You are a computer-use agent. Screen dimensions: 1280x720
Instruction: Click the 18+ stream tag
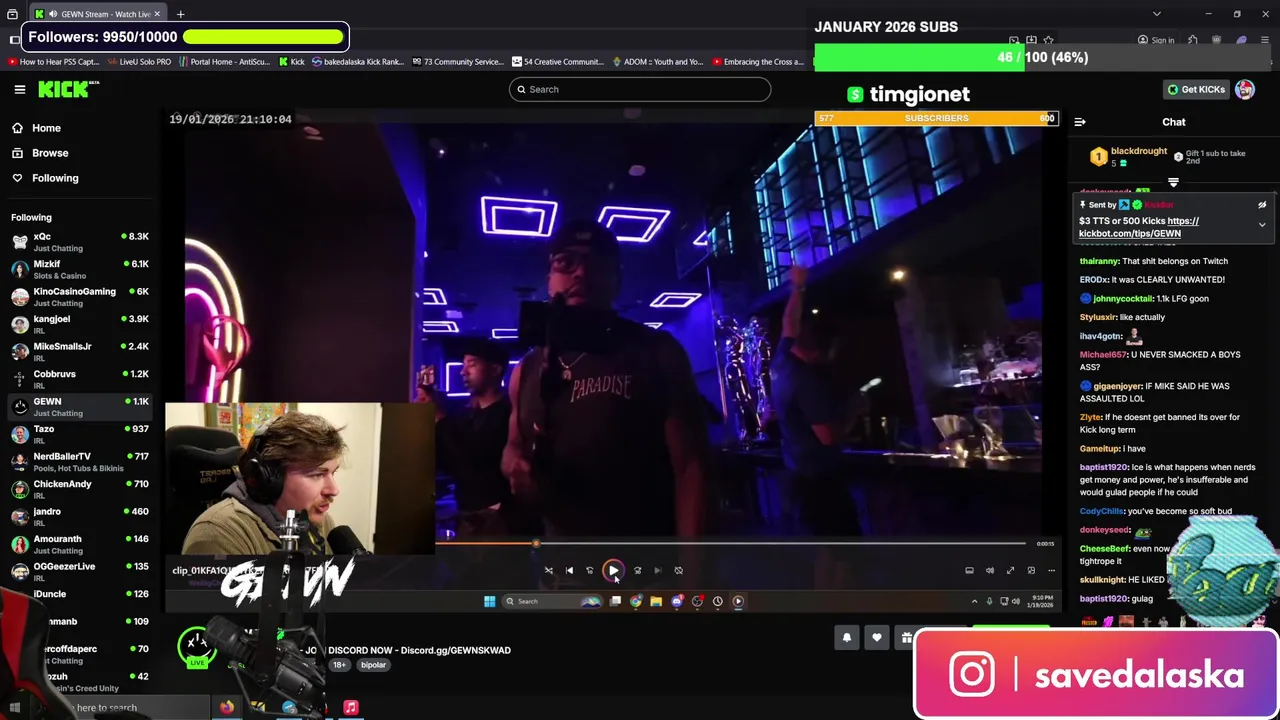[x=339, y=665]
